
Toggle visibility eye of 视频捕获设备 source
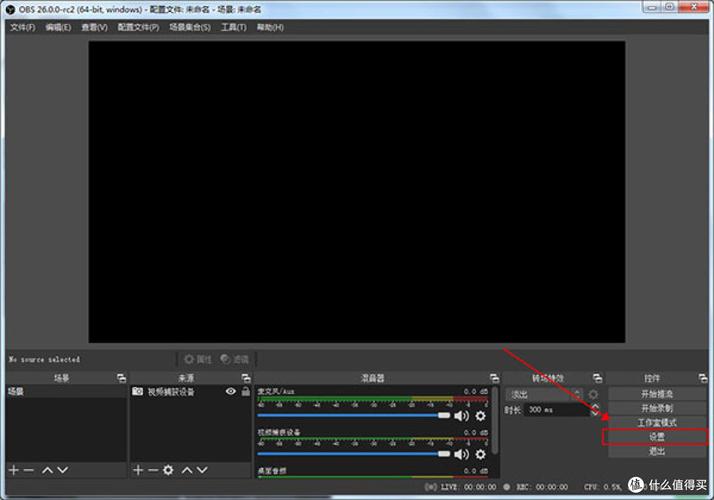(230, 391)
